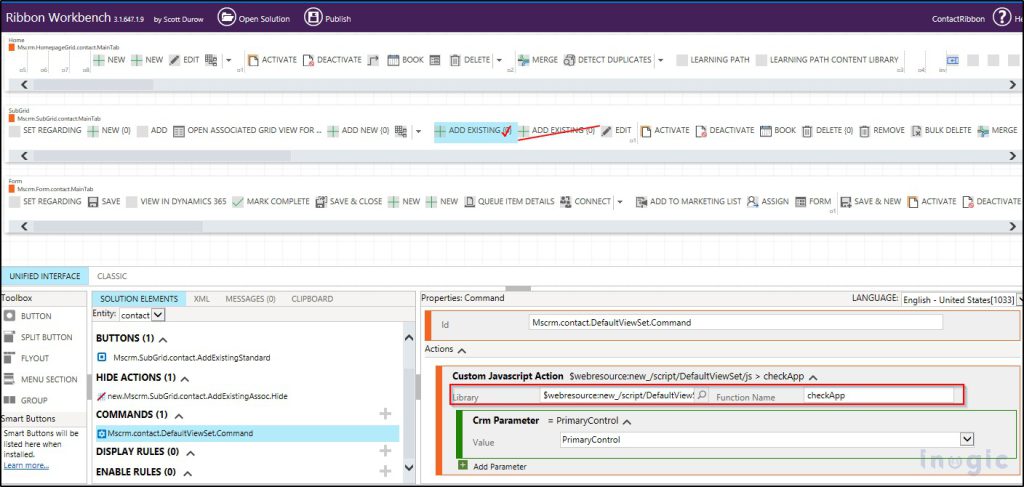Click the Open Solution folder icon
Screen dimensions: 1024x487
click(227, 17)
